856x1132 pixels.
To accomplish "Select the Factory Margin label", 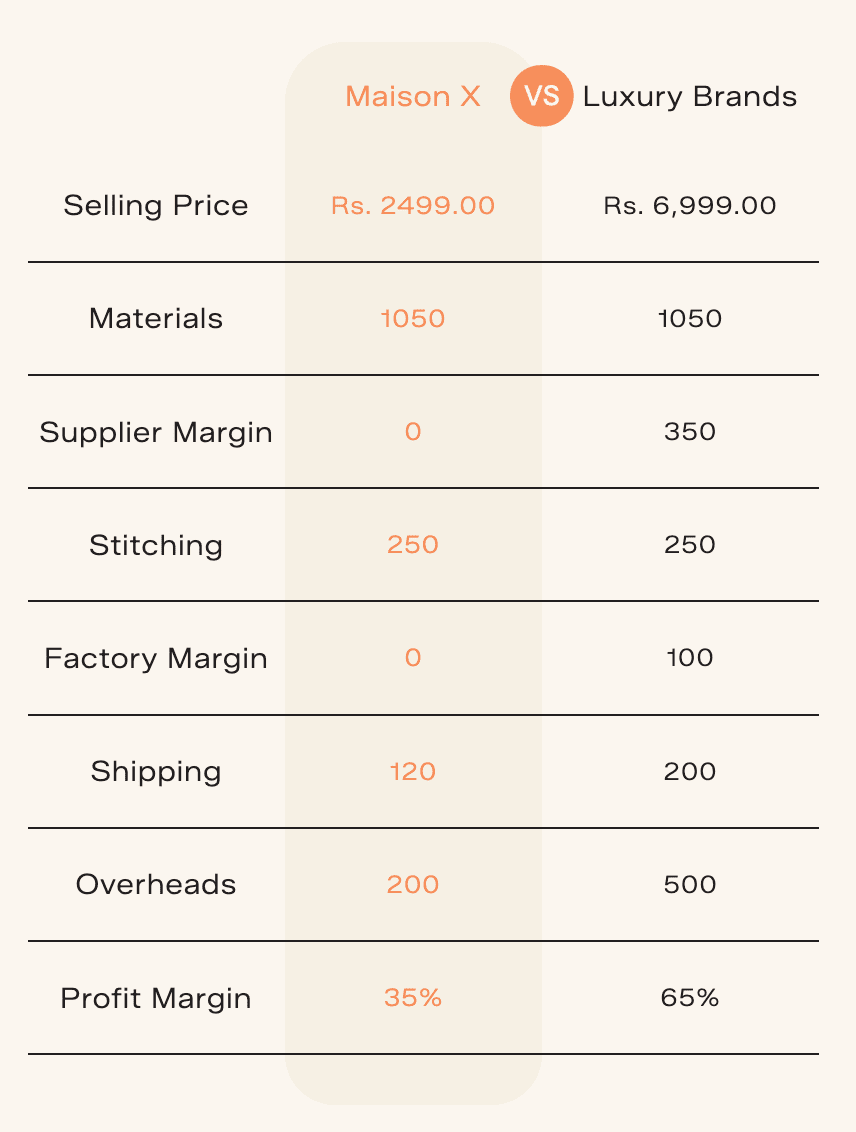I will [x=156, y=658].
